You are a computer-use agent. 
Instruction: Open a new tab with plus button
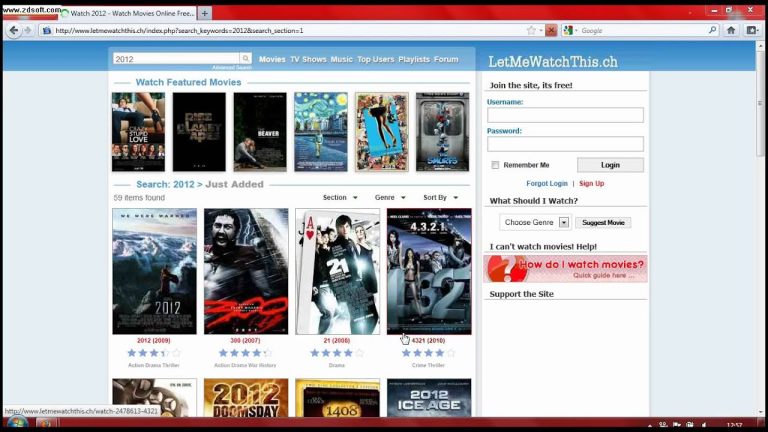(205, 13)
